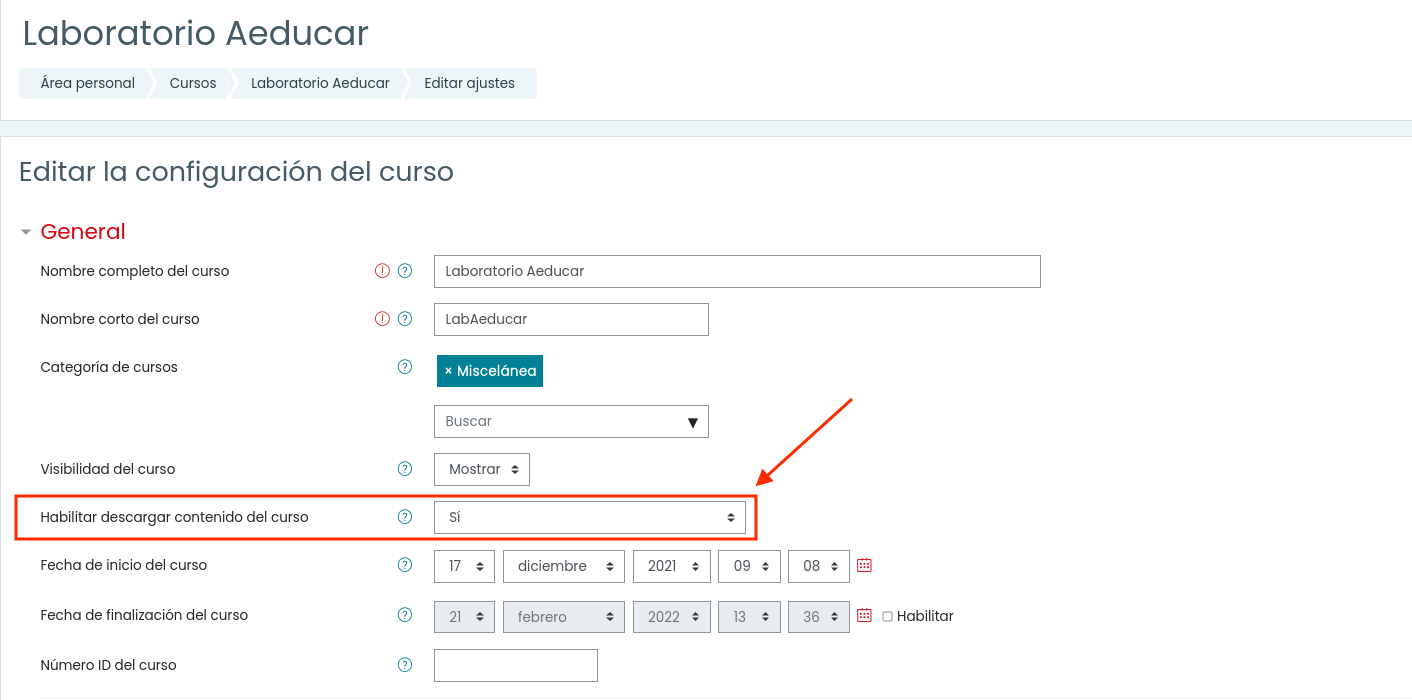This screenshot has height=700, width=1412.
Task: Click the Editar la configuración del curso heading
Action: pos(237,172)
